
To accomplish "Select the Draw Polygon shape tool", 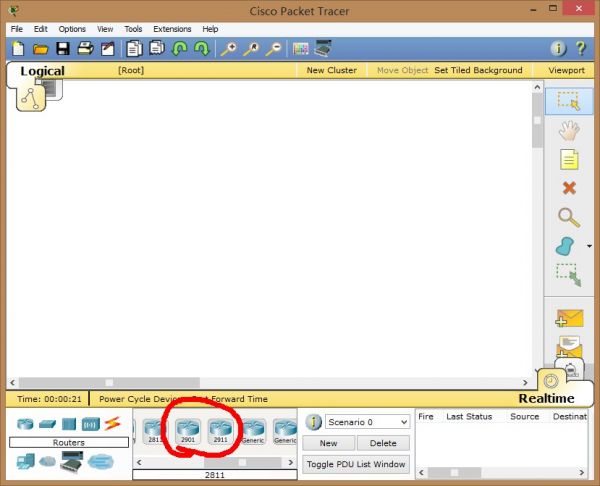I will 565,246.
